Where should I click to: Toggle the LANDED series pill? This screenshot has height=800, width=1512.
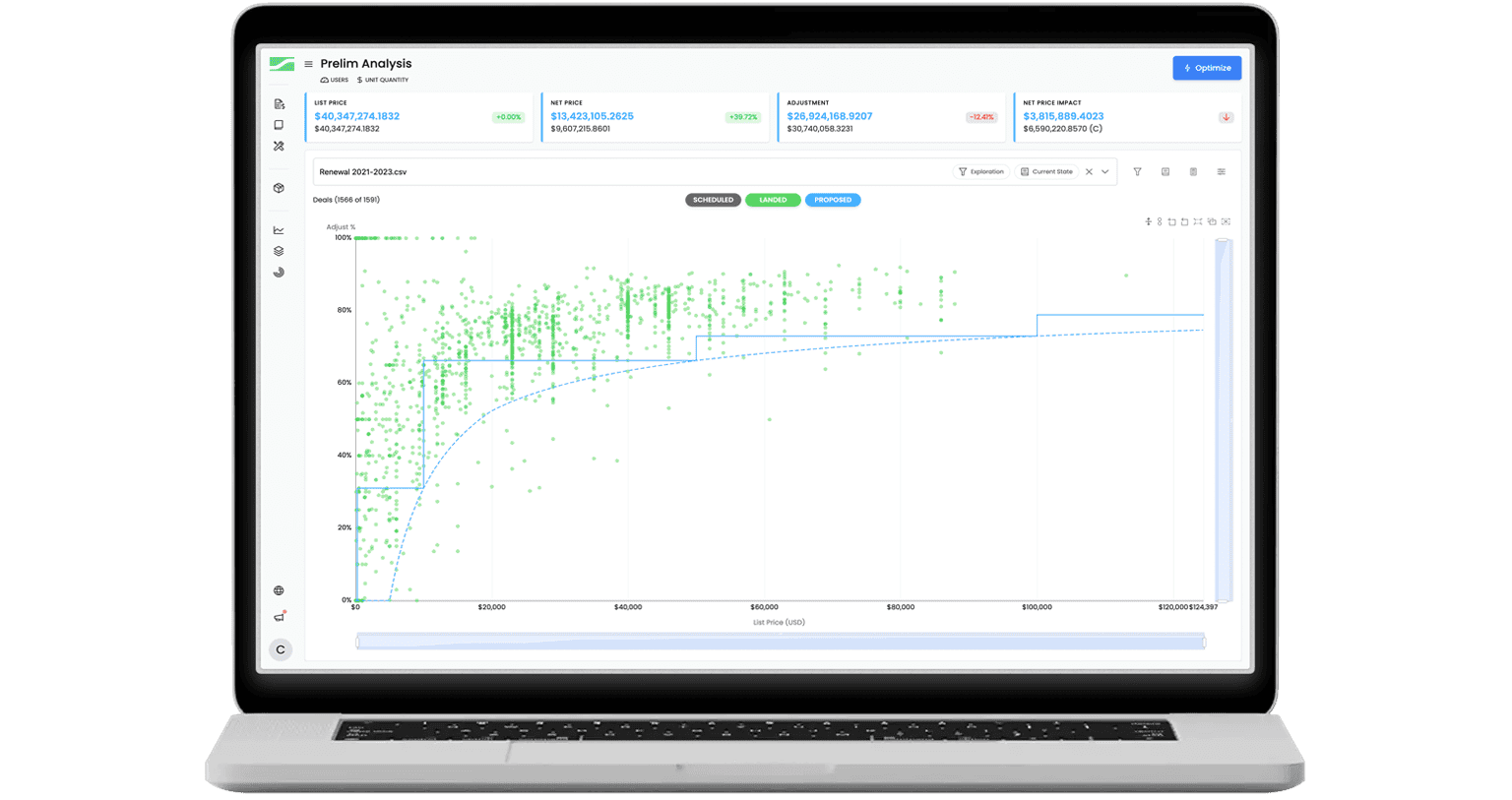tap(773, 200)
